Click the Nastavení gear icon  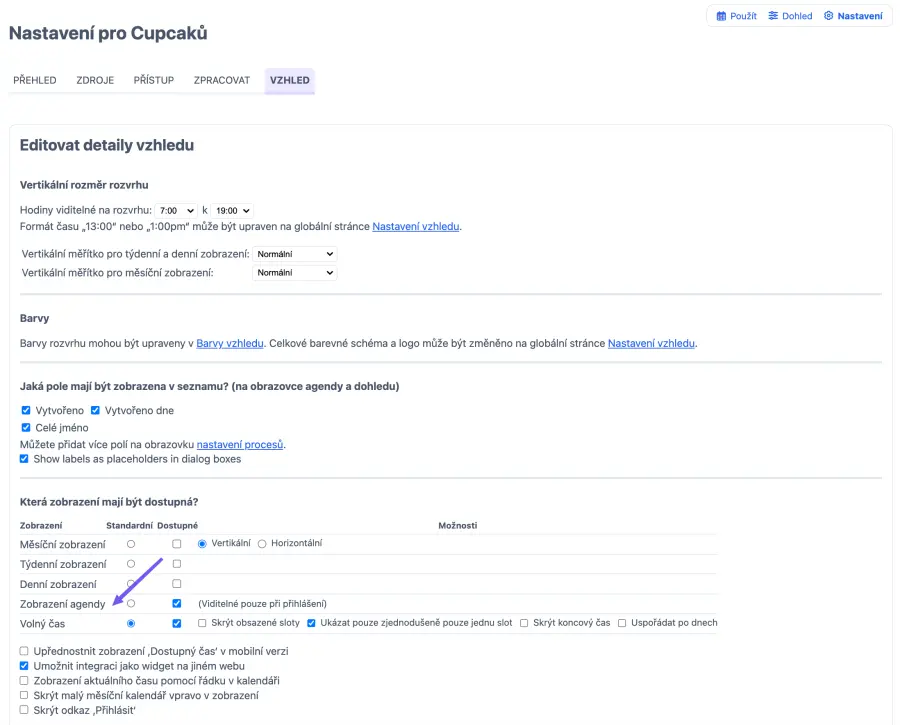pos(828,16)
